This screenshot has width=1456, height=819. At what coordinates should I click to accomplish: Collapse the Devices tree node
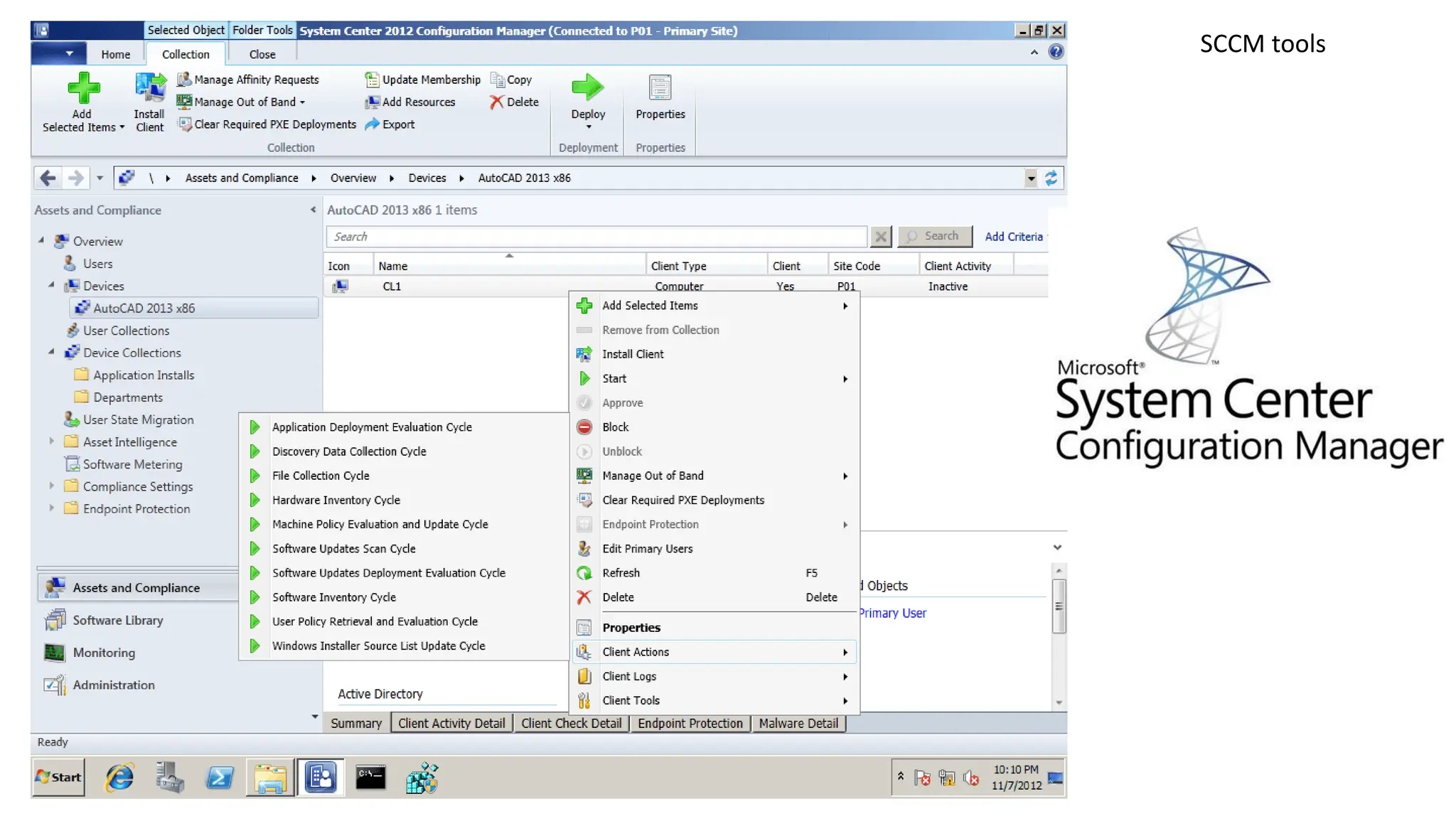point(51,284)
